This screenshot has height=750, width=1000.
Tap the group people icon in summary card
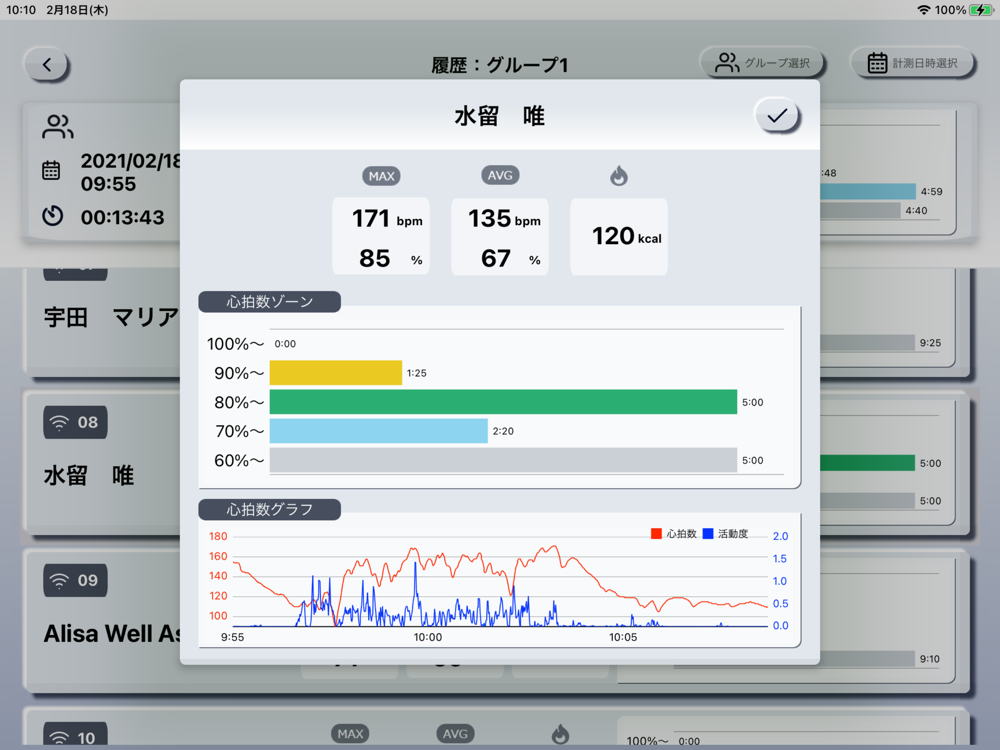tap(58, 127)
